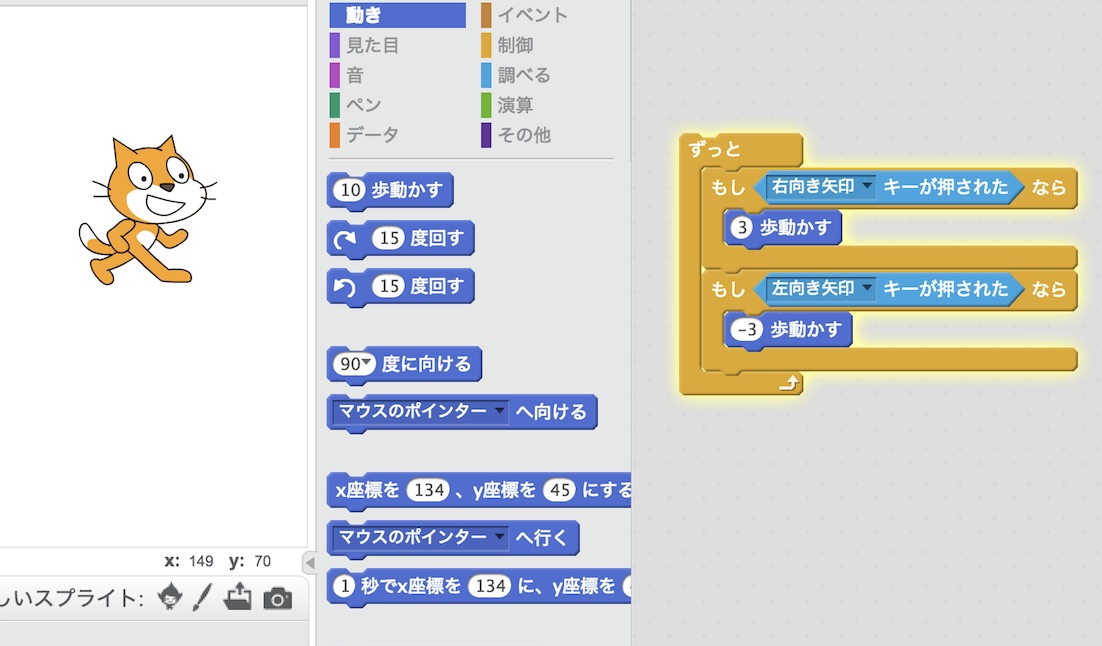This screenshot has width=1102, height=646.
Task: Click the ずっと forever block in the script
Action: 715,149
